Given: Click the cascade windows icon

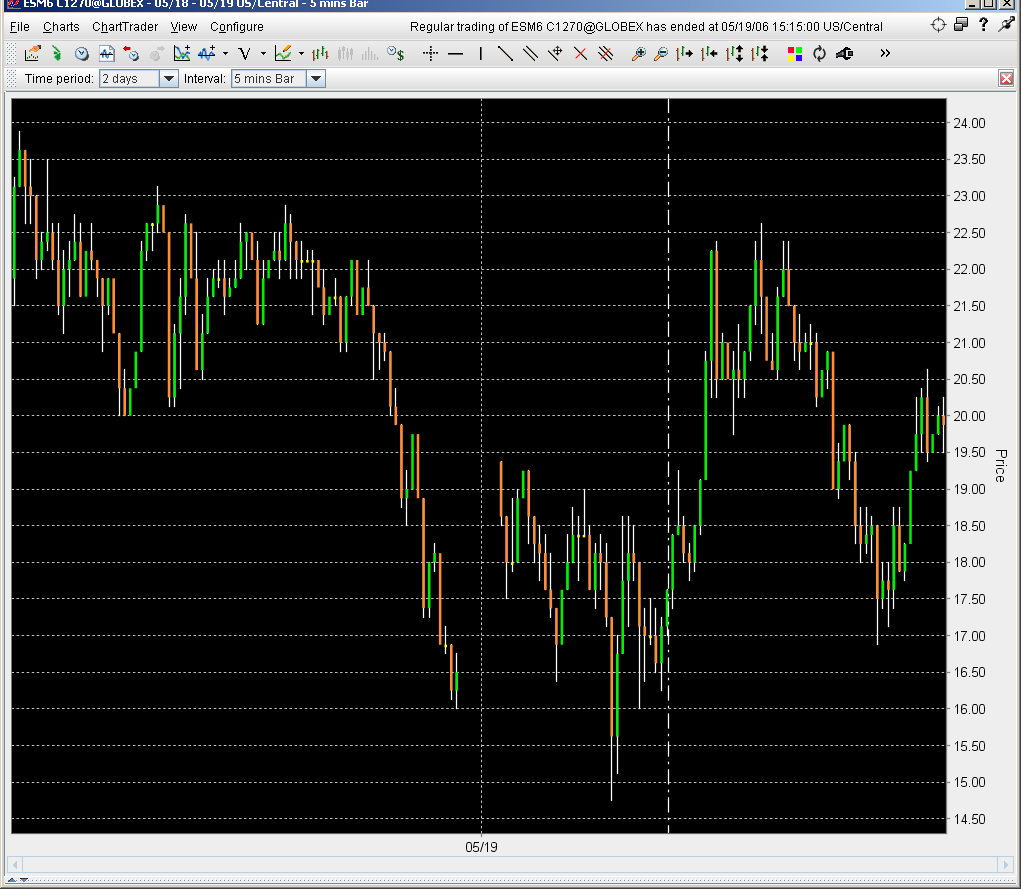Looking at the screenshot, I should (961, 25).
